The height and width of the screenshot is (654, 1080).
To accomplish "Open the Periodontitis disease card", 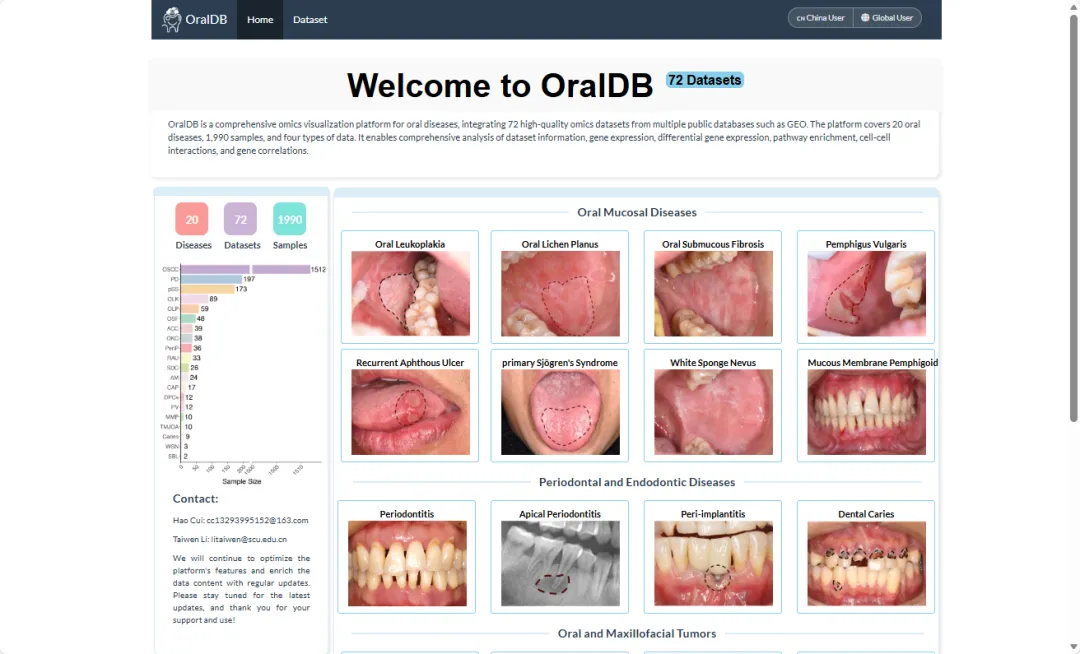I will pyautogui.click(x=406, y=557).
